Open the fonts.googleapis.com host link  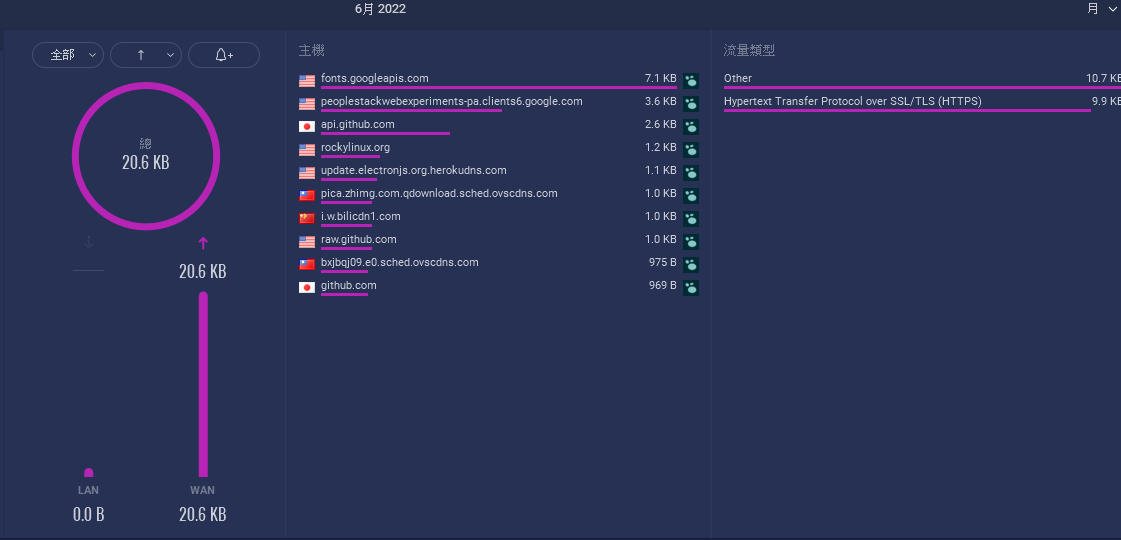[375, 78]
